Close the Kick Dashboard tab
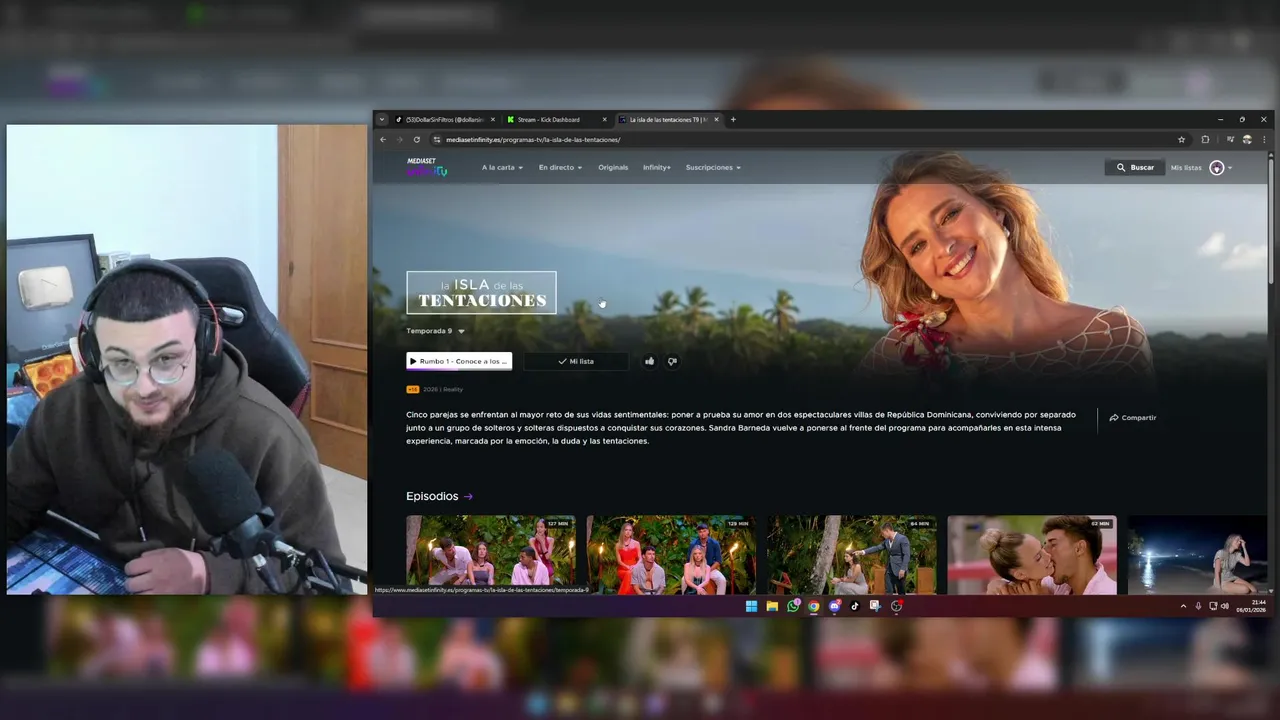The width and height of the screenshot is (1280, 720). point(604,119)
